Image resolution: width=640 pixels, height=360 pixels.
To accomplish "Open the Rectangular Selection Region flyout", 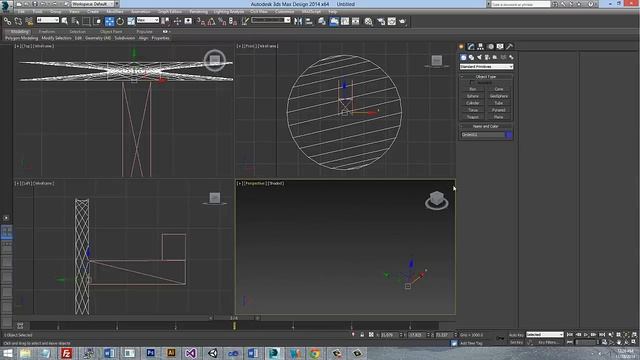I will (87, 21).
